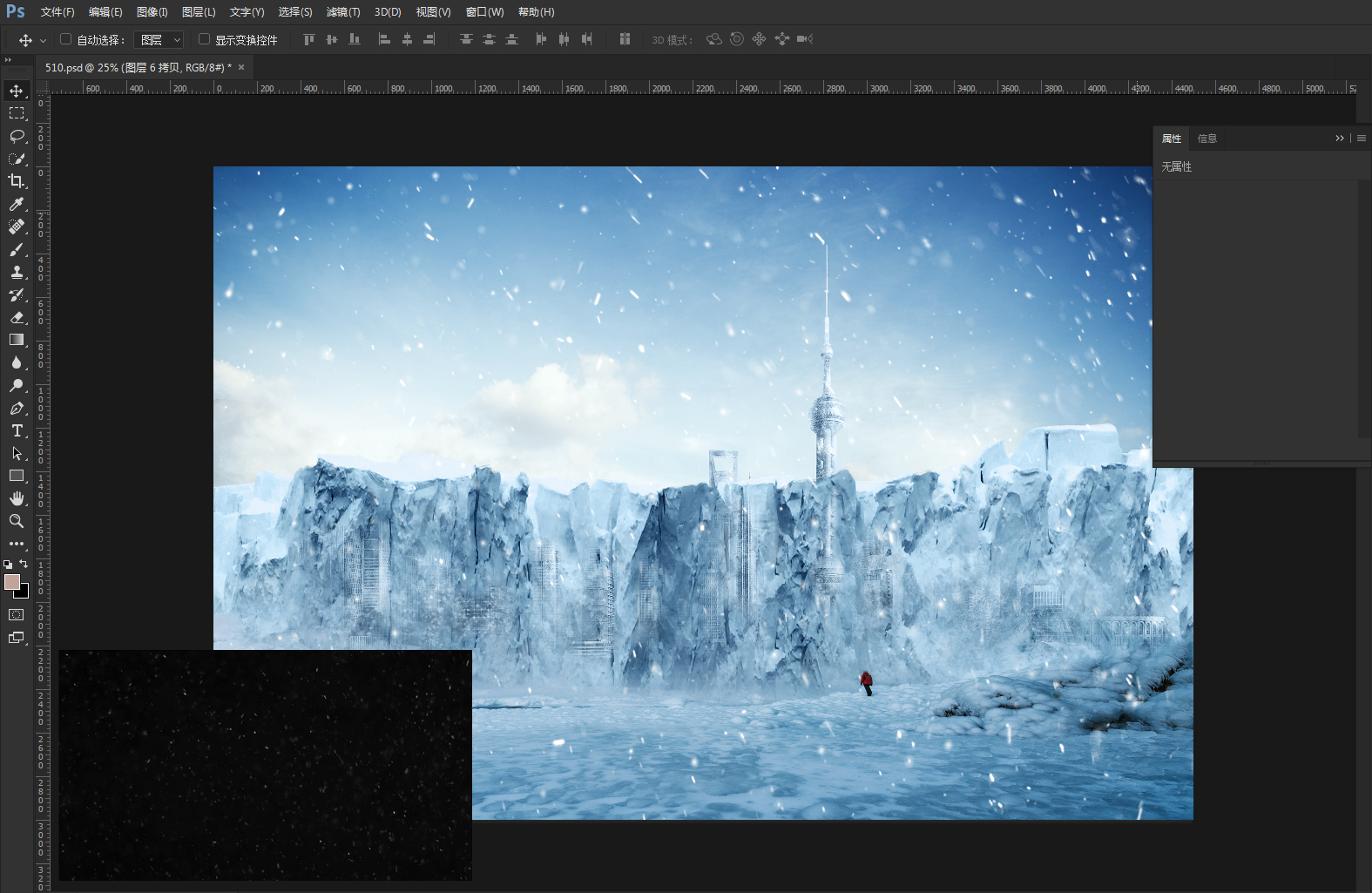This screenshot has height=893, width=1372.
Task: Select the Clone Stamp tool
Action: pyautogui.click(x=17, y=272)
